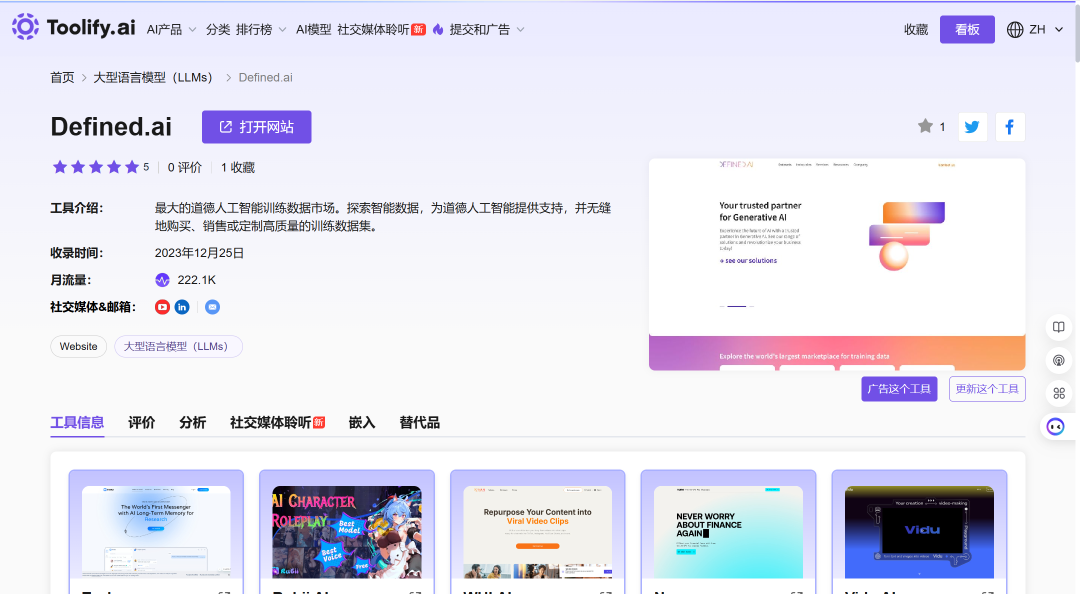Open the Viral Video Clips card thumbnail
The image size is (1080, 594).
click(538, 532)
